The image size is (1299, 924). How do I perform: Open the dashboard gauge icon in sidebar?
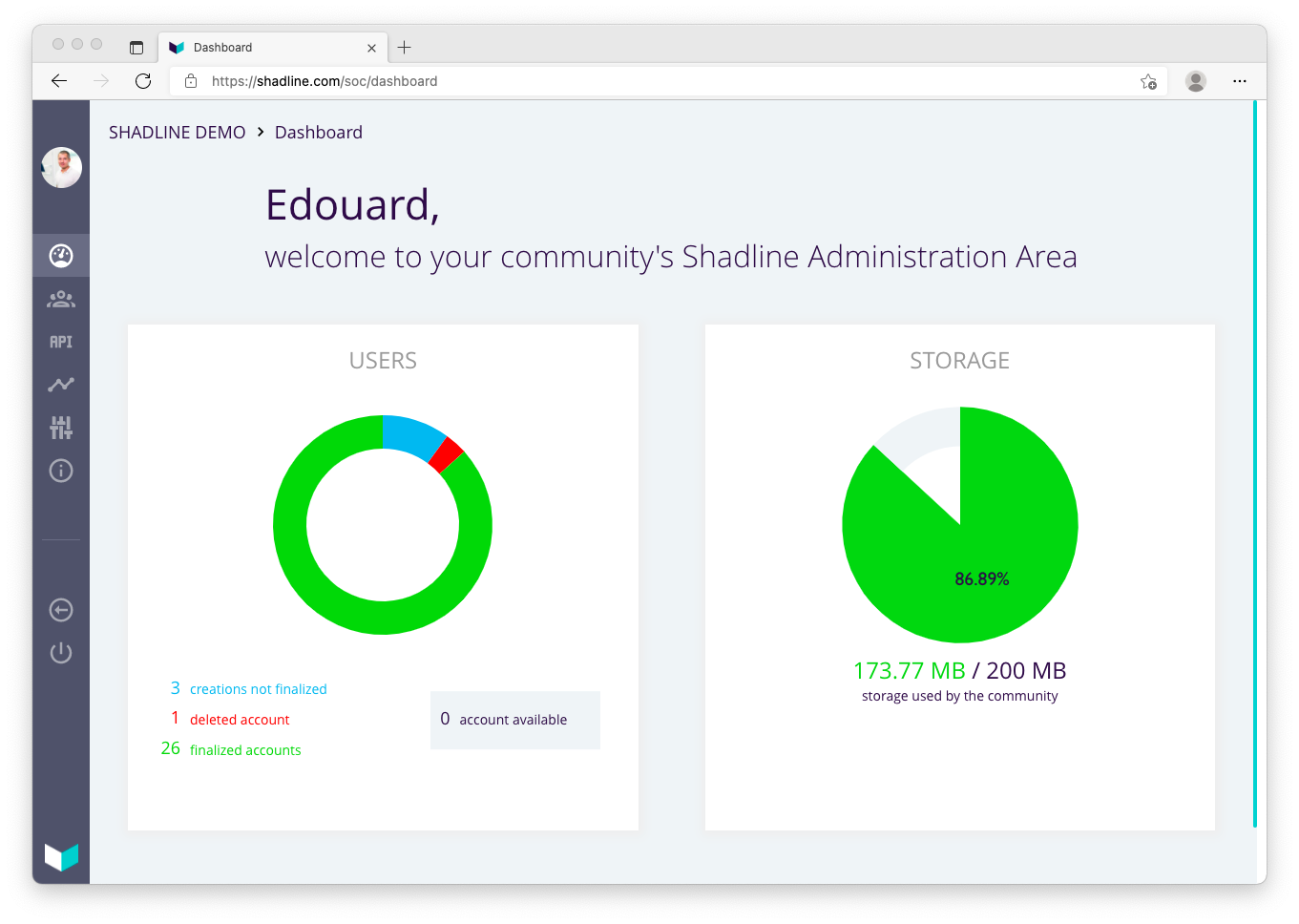click(61, 256)
